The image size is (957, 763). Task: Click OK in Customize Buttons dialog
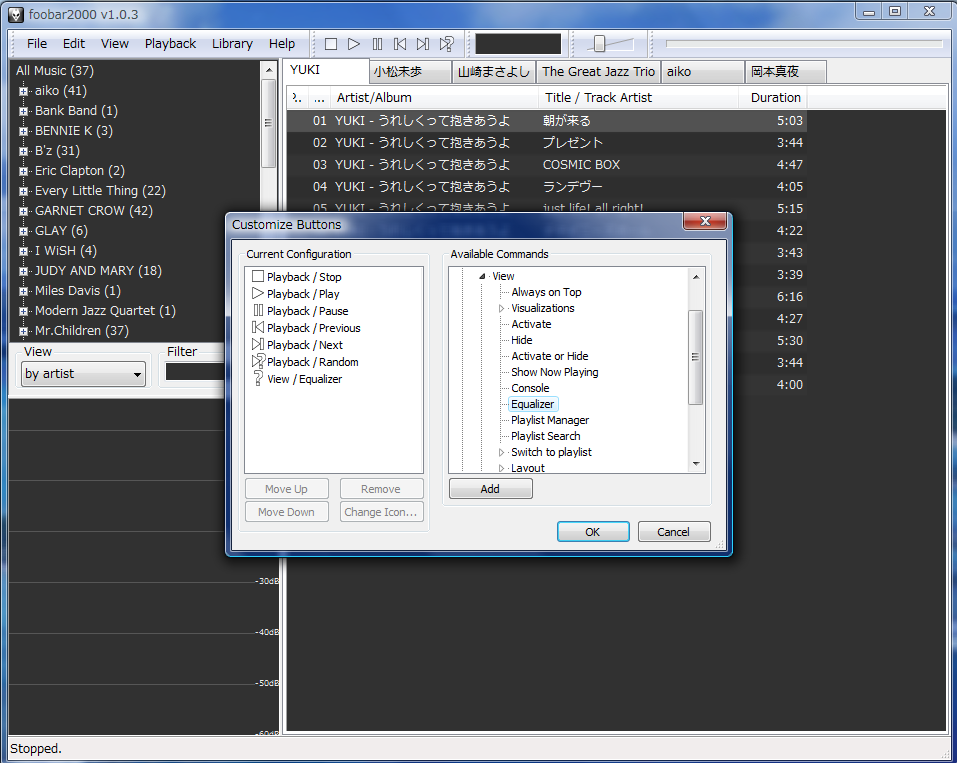pos(593,532)
